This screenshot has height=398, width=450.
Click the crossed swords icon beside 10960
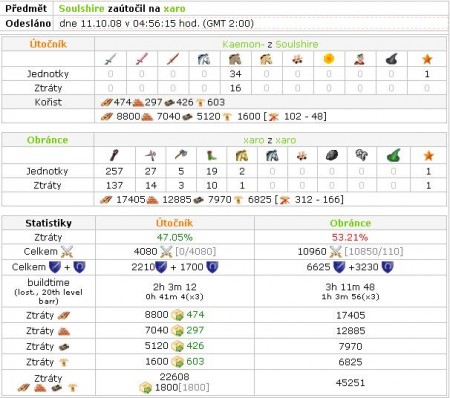335,252
